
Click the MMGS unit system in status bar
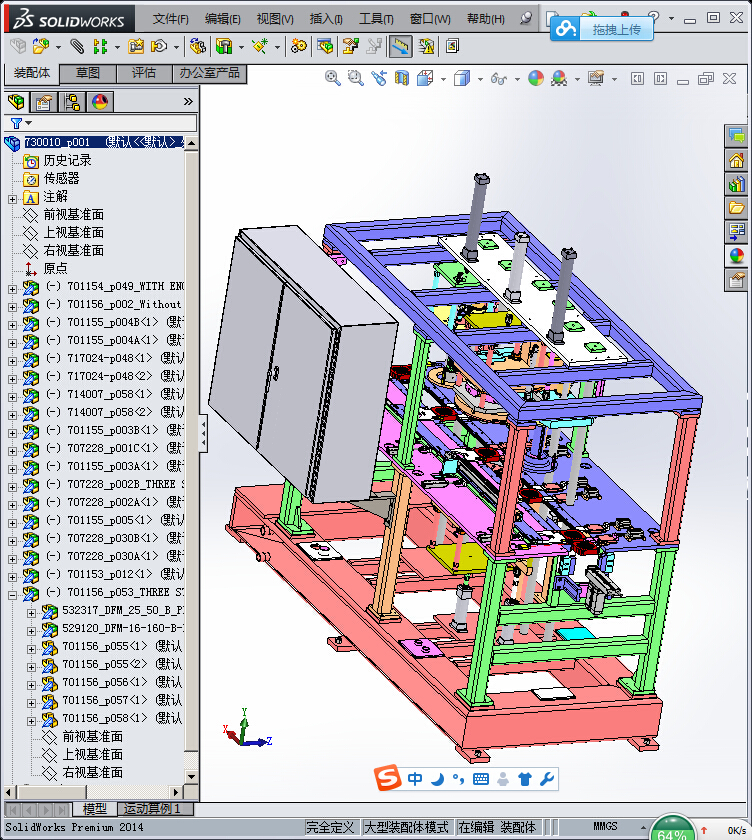point(605,827)
